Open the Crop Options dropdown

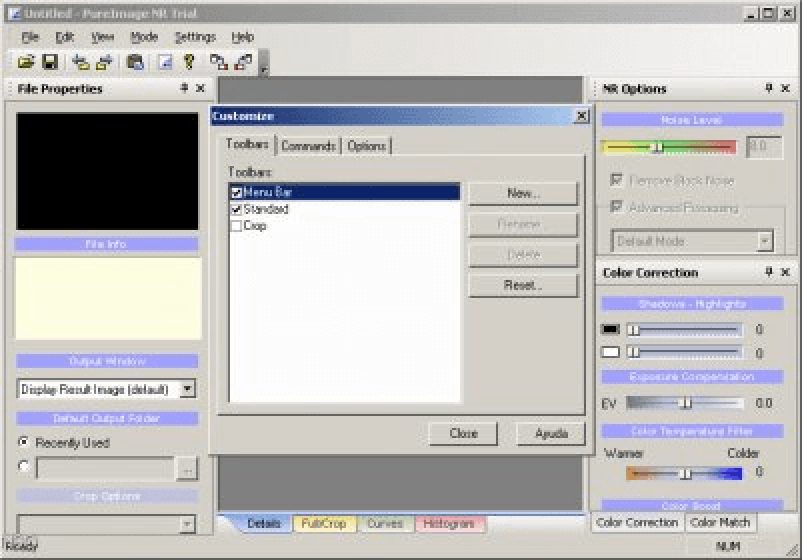[x=188, y=524]
